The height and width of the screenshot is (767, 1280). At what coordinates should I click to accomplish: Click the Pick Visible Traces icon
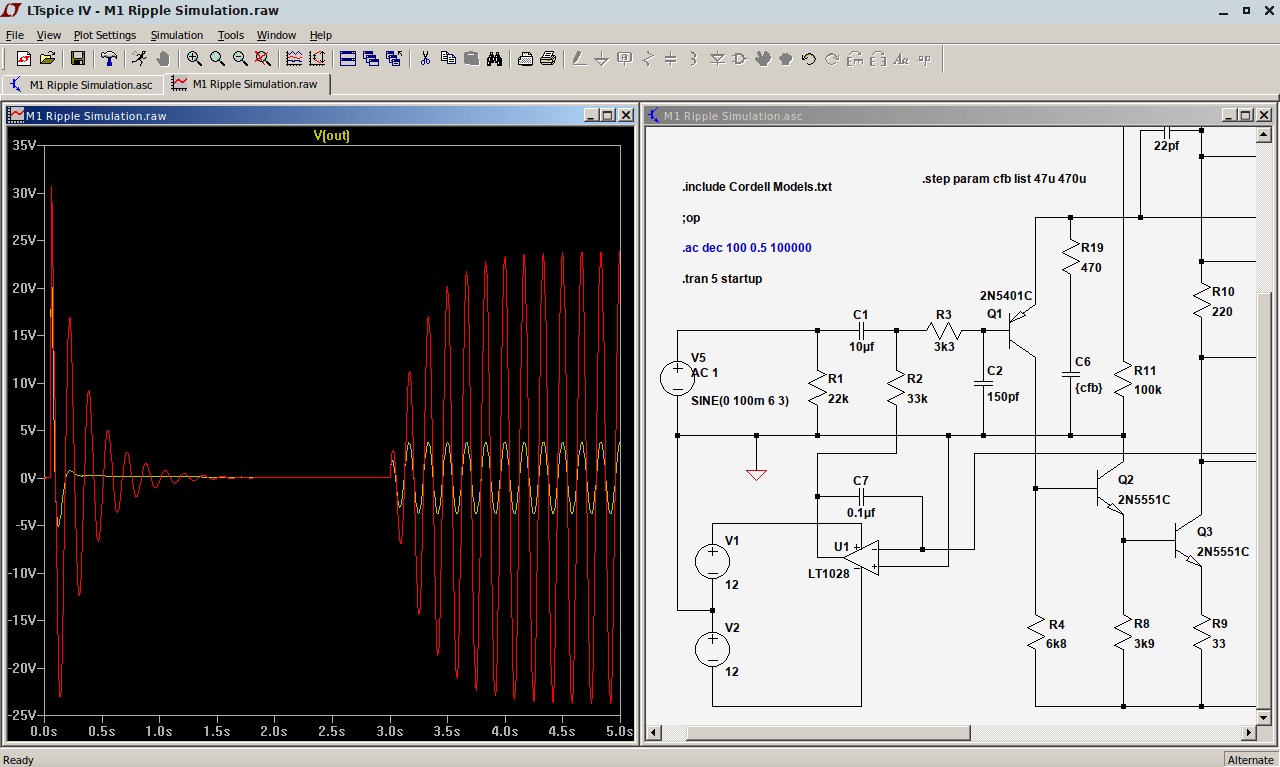click(293, 59)
